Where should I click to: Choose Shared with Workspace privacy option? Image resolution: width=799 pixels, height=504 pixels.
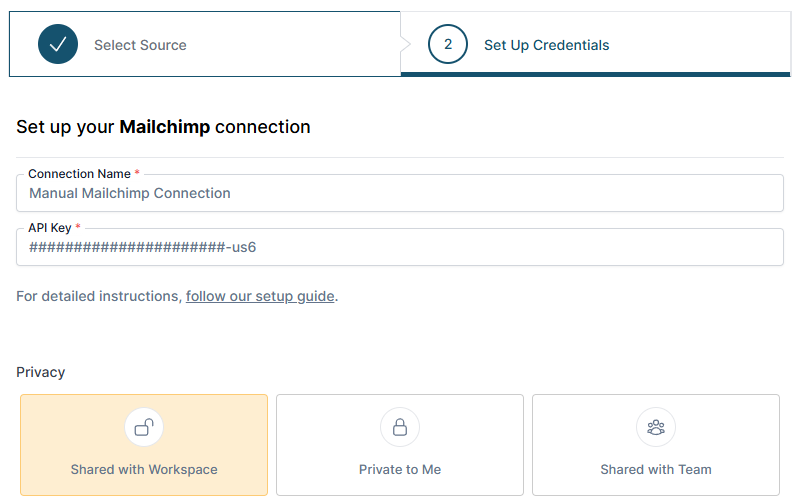[x=144, y=445]
